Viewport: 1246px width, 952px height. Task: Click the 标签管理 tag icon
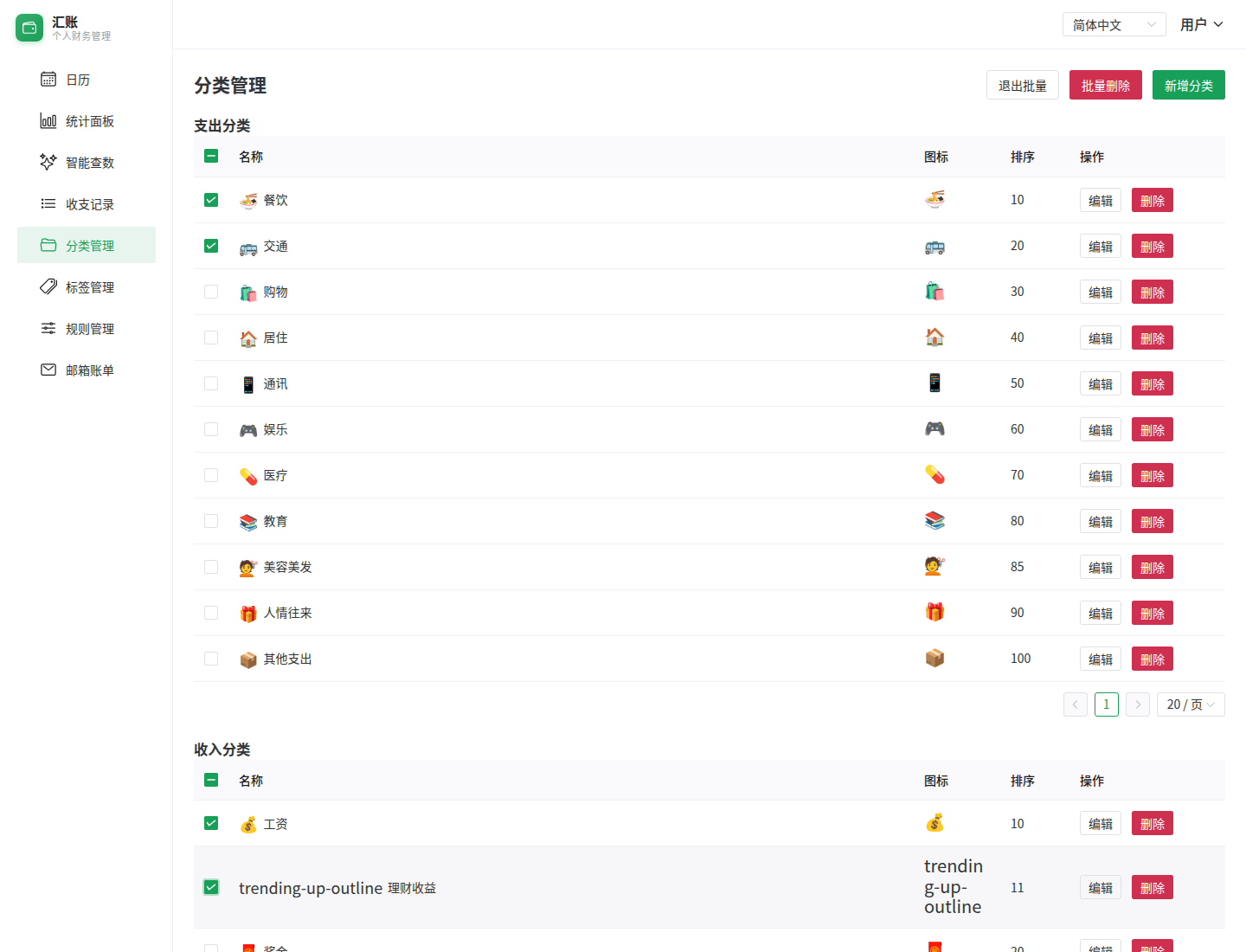48,287
